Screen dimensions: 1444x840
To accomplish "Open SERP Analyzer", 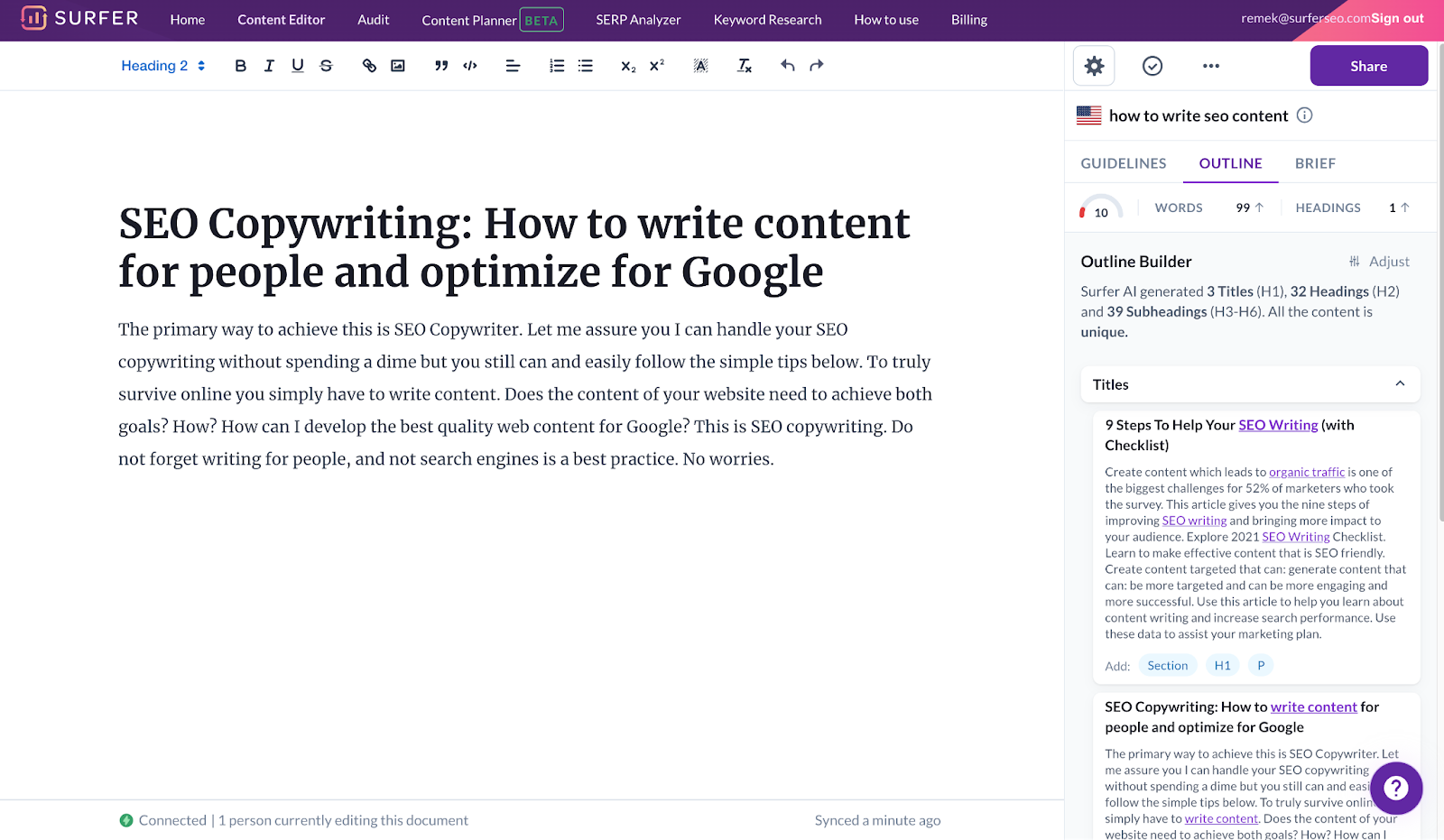I will click(638, 20).
